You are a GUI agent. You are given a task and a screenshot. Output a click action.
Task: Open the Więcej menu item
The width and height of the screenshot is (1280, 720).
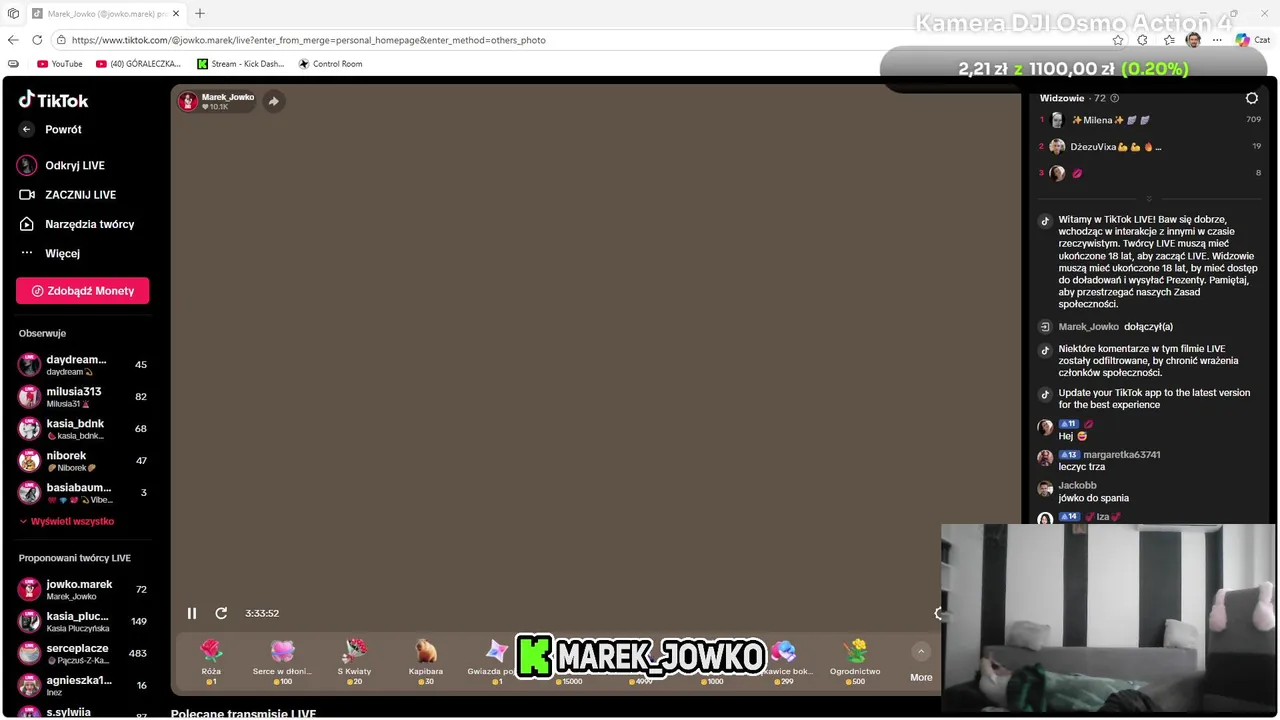(50, 253)
